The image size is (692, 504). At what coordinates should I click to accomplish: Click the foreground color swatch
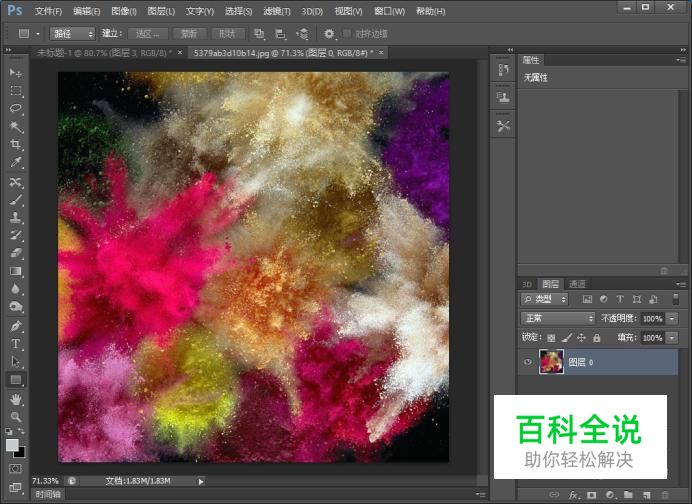12,445
